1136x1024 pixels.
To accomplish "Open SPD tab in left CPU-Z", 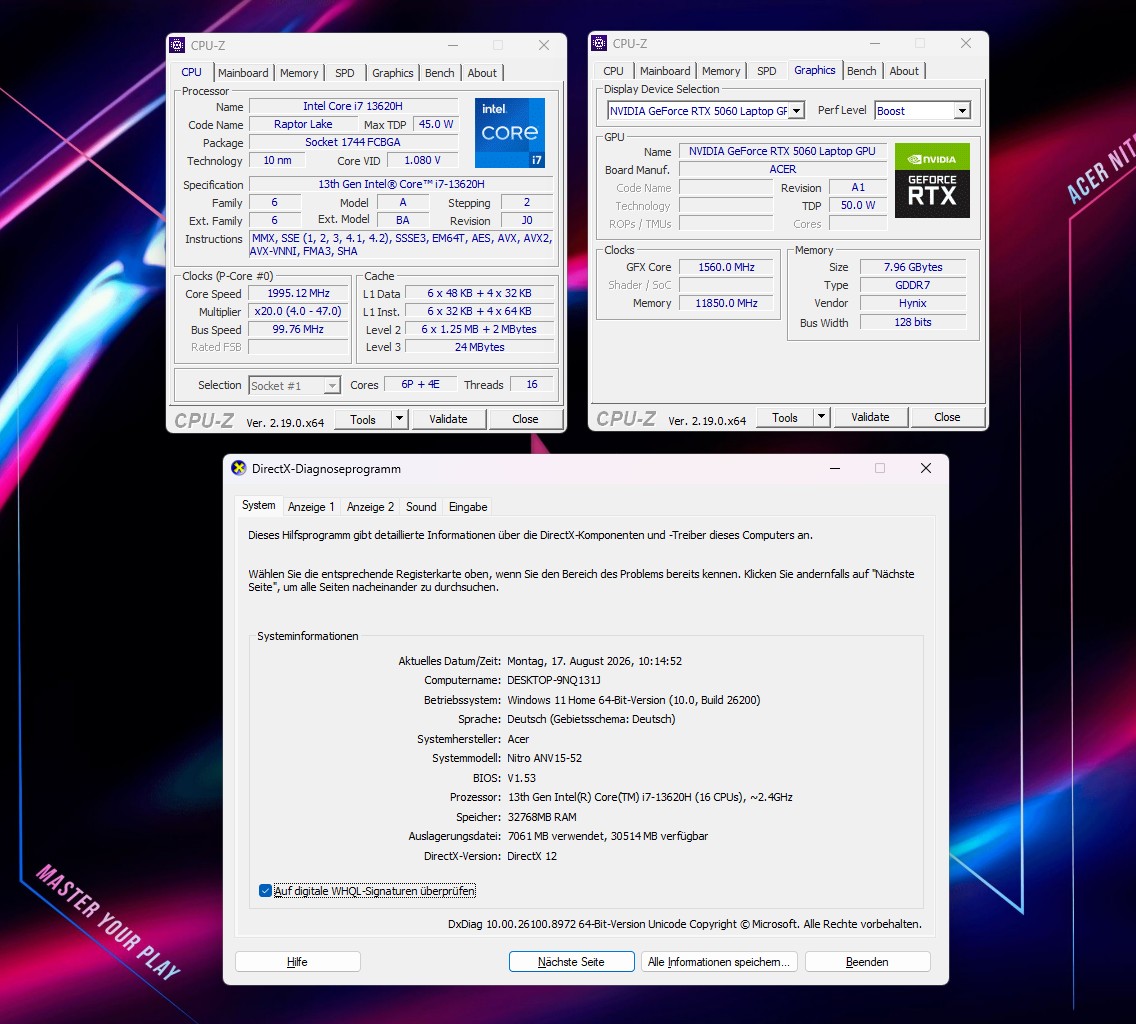I will click(345, 72).
